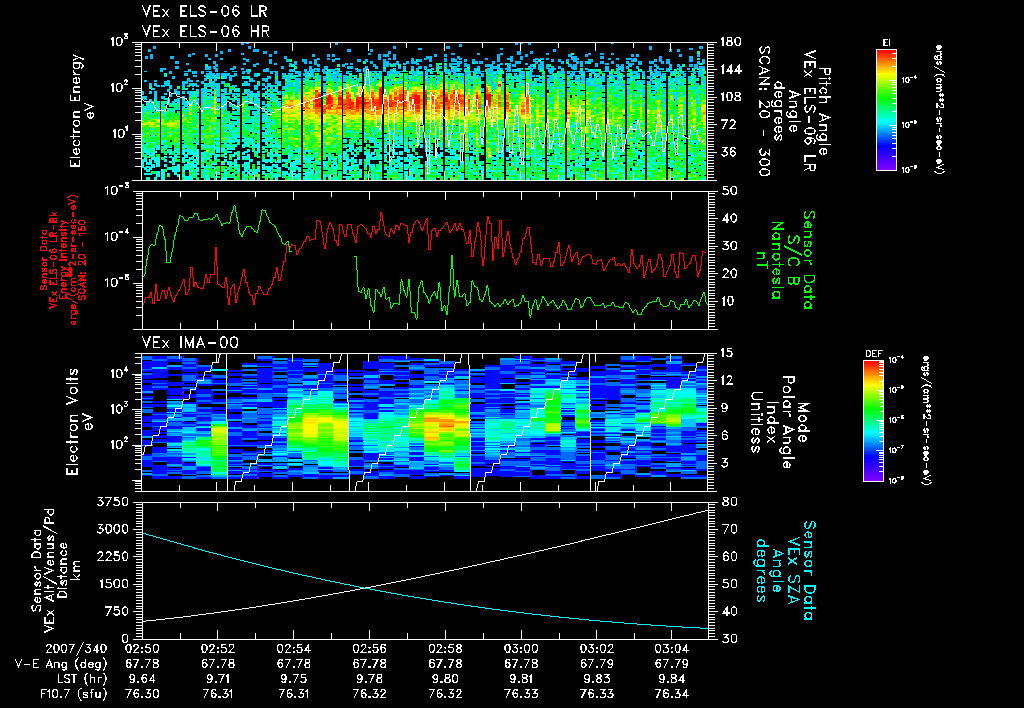This screenshot has height=708, width=1024.
Task: Click the 03:04 time tick label
Action: [673, 649]
